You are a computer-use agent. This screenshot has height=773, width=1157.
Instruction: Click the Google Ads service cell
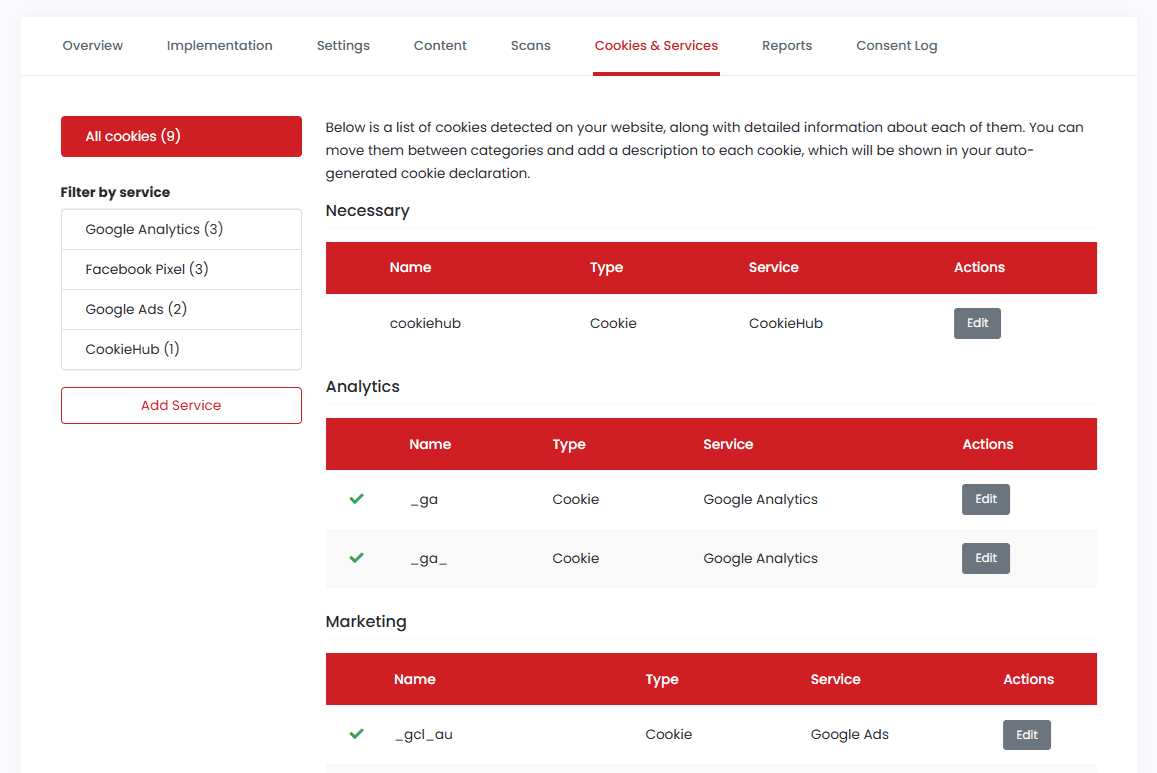[x=849, y=735]
